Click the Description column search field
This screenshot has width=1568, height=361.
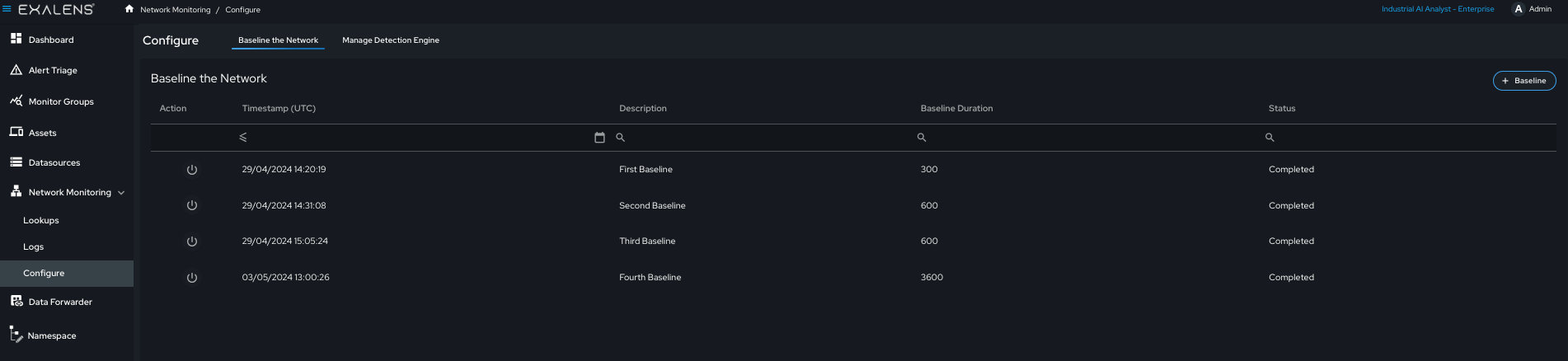(767, 138)
